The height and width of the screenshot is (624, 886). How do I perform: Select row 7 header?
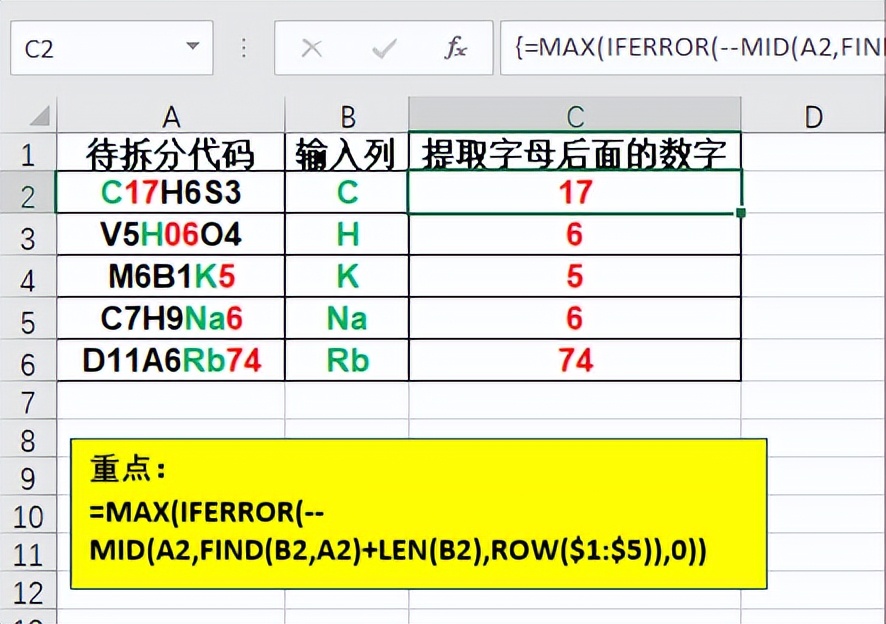[x=28, y=401]
